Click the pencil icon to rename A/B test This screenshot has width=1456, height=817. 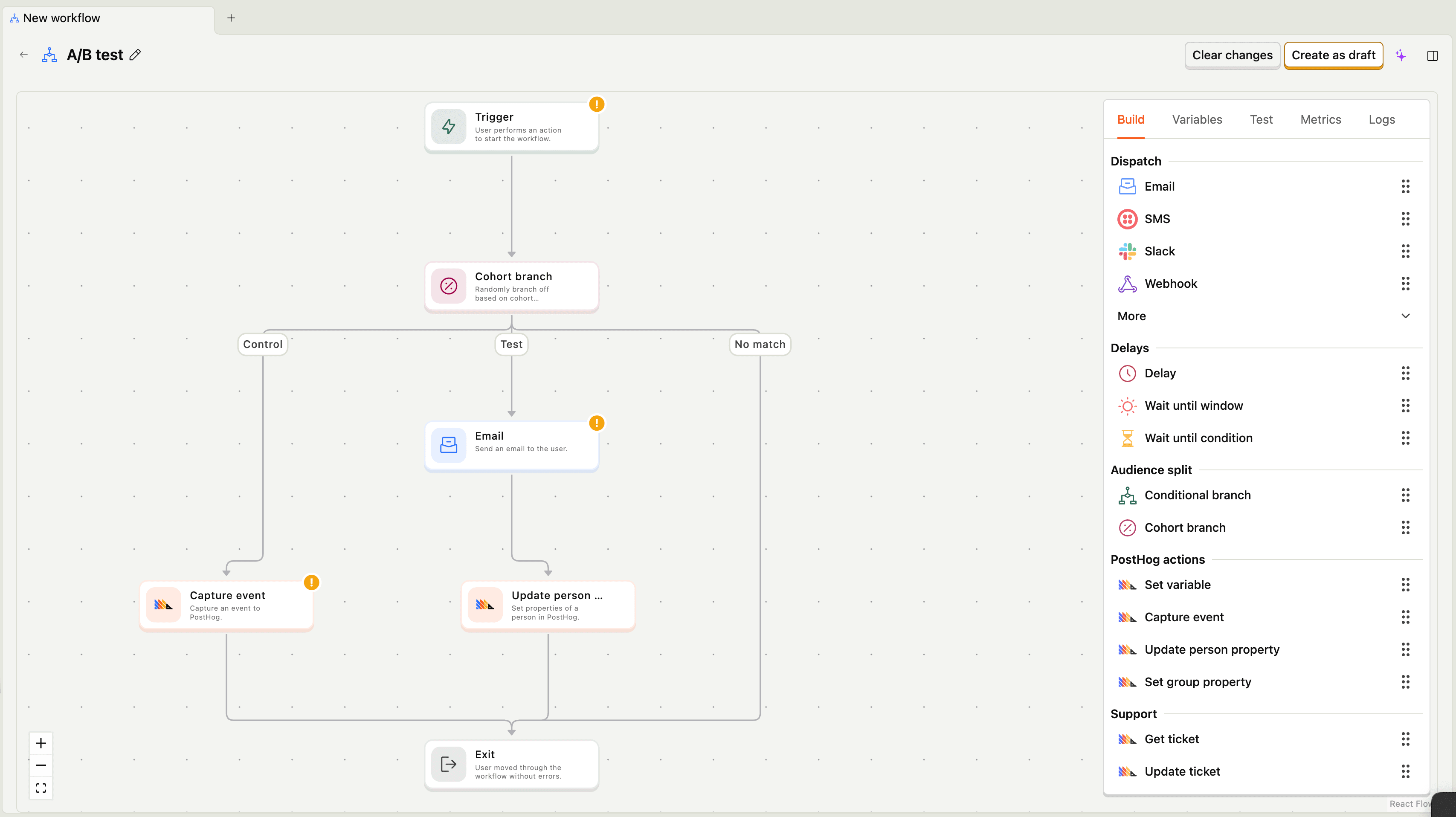(x=135, y=54)
